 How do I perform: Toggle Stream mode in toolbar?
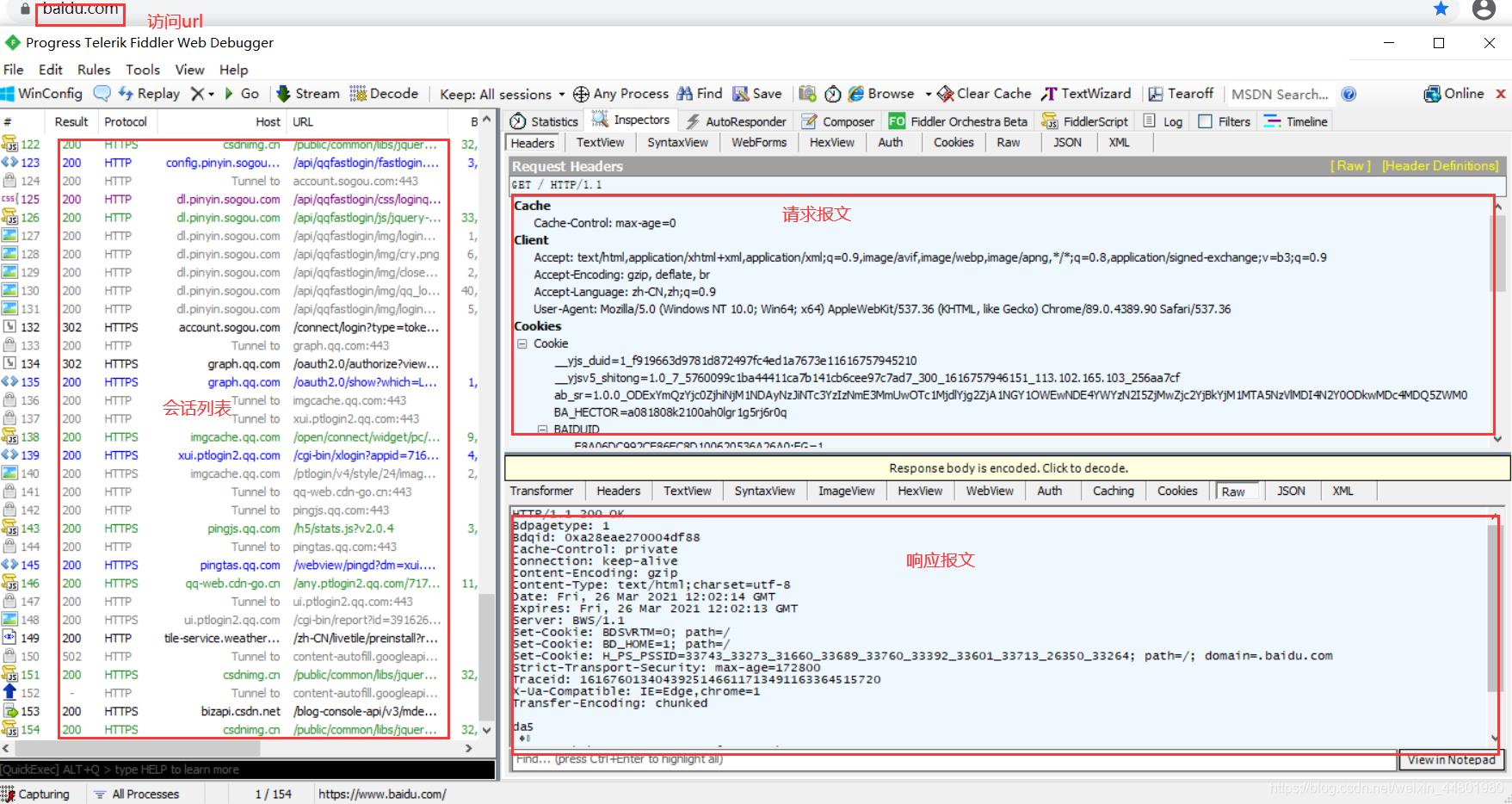308,94
